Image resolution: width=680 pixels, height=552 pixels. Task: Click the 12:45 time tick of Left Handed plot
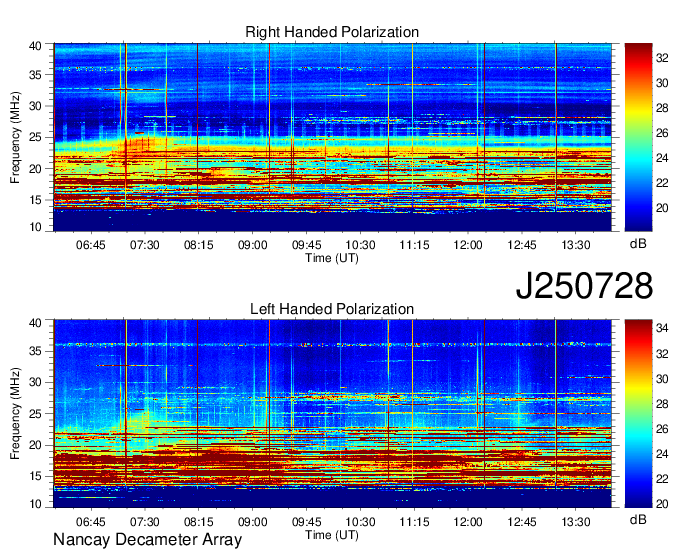click(522, 522)
